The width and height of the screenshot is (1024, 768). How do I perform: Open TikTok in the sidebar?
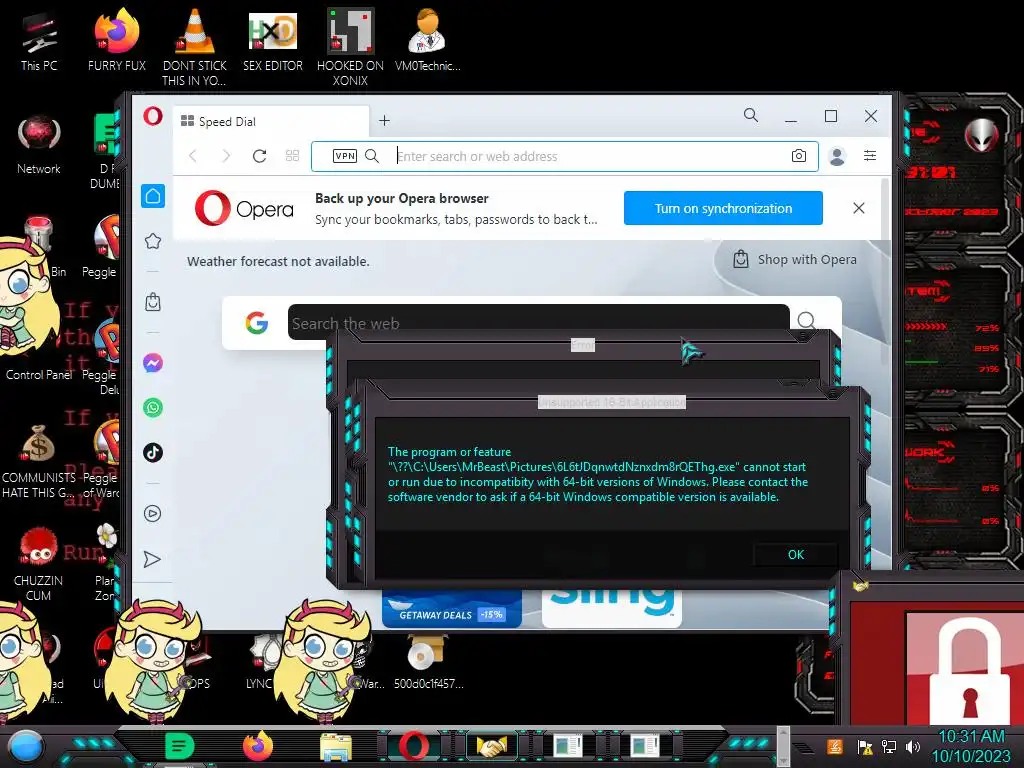153,453
